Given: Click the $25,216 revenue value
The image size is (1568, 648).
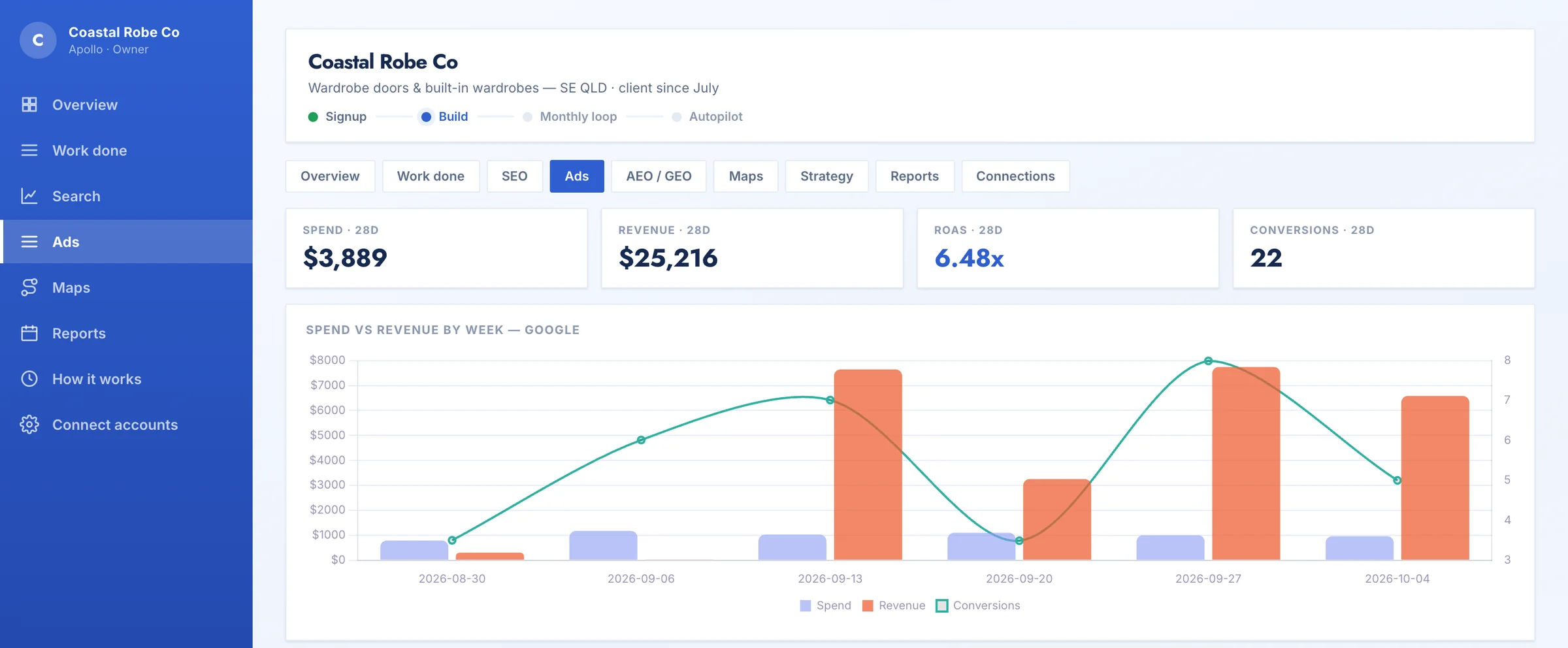Looking at the screenshot, I should 668,258.
